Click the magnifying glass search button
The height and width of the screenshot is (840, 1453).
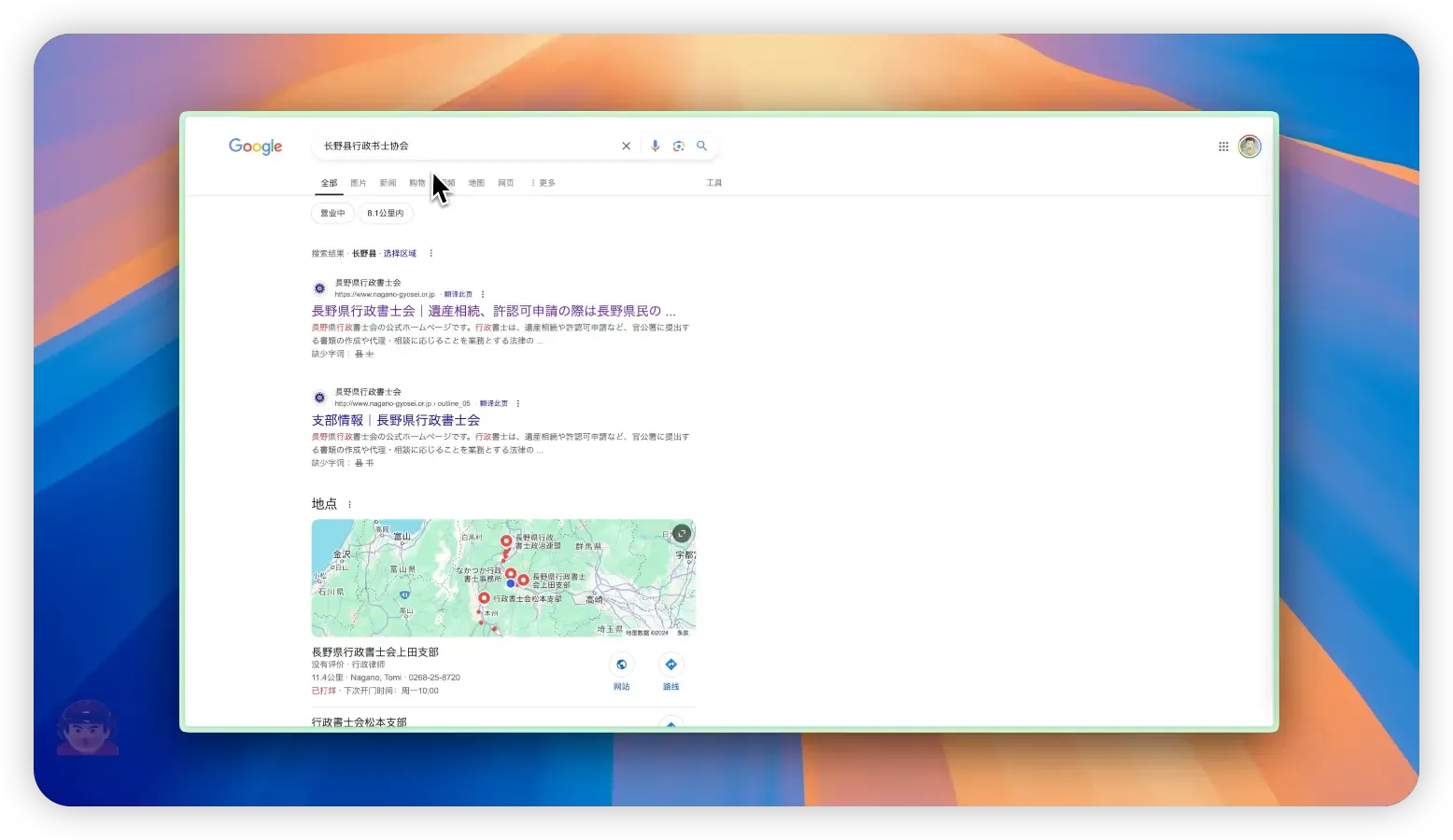tap(702, 147)
